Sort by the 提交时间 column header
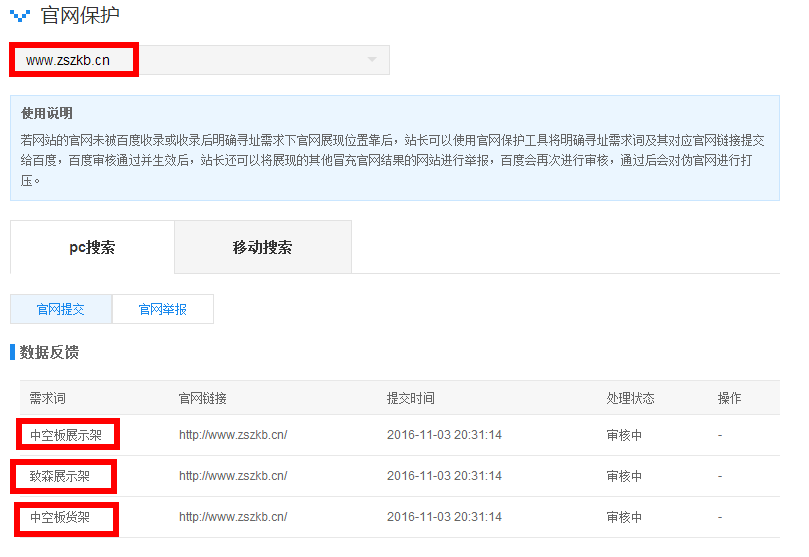This screenshot has height=557, width=809. (x=410, y=398)
